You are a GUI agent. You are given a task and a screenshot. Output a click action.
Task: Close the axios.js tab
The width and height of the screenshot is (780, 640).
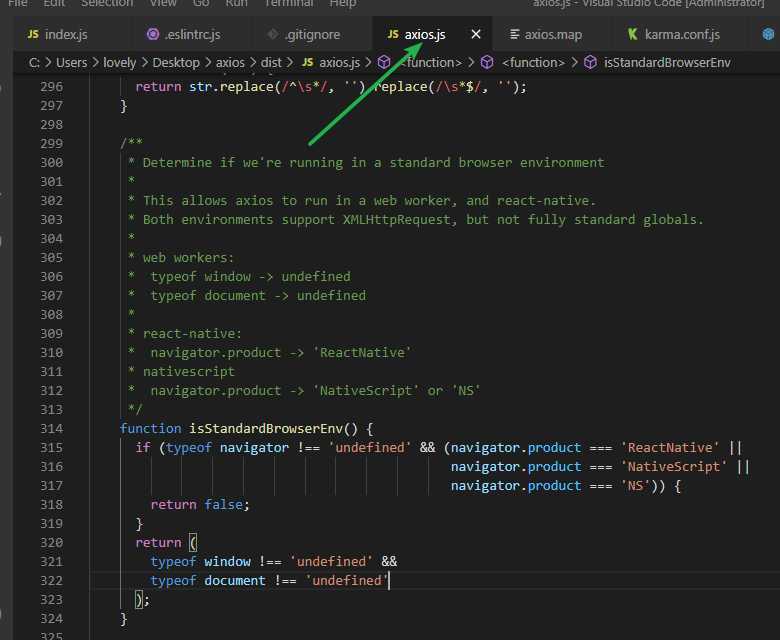pyautogui.click(x=476, y=34)
